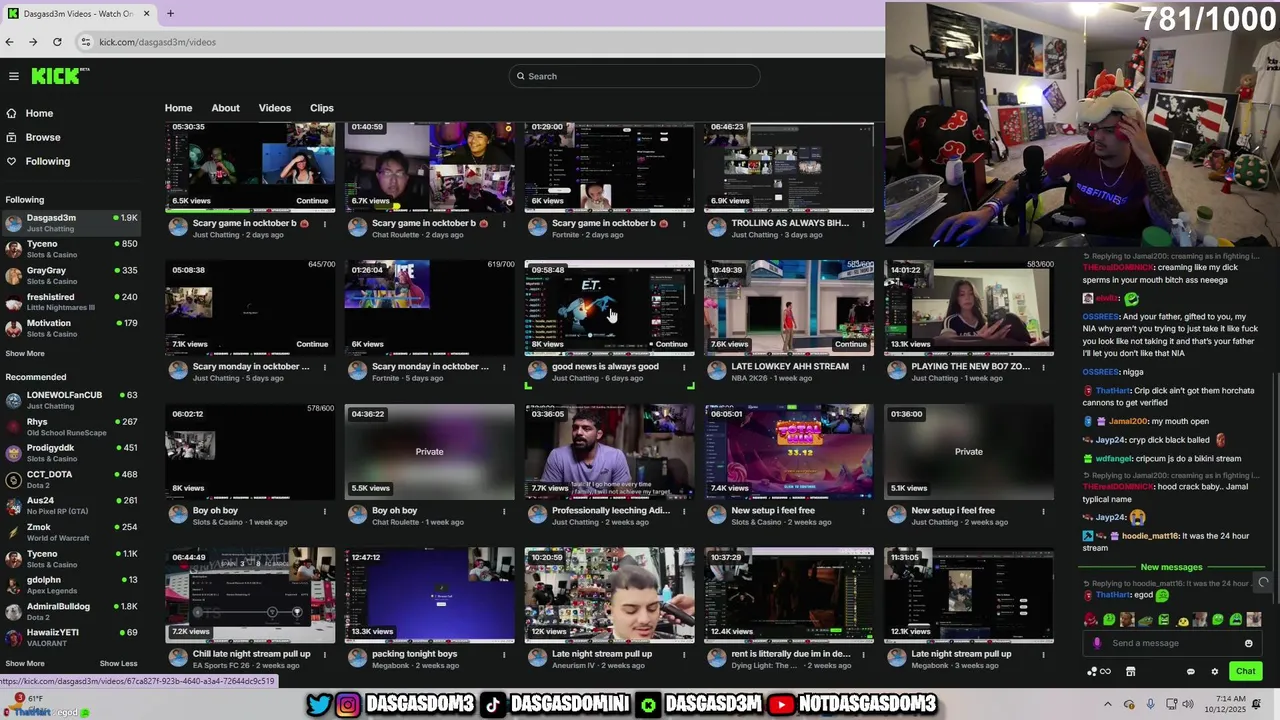Open the hamburger sidebar menu
This screenshot has width=1280, height=720.
coord(14,76)
